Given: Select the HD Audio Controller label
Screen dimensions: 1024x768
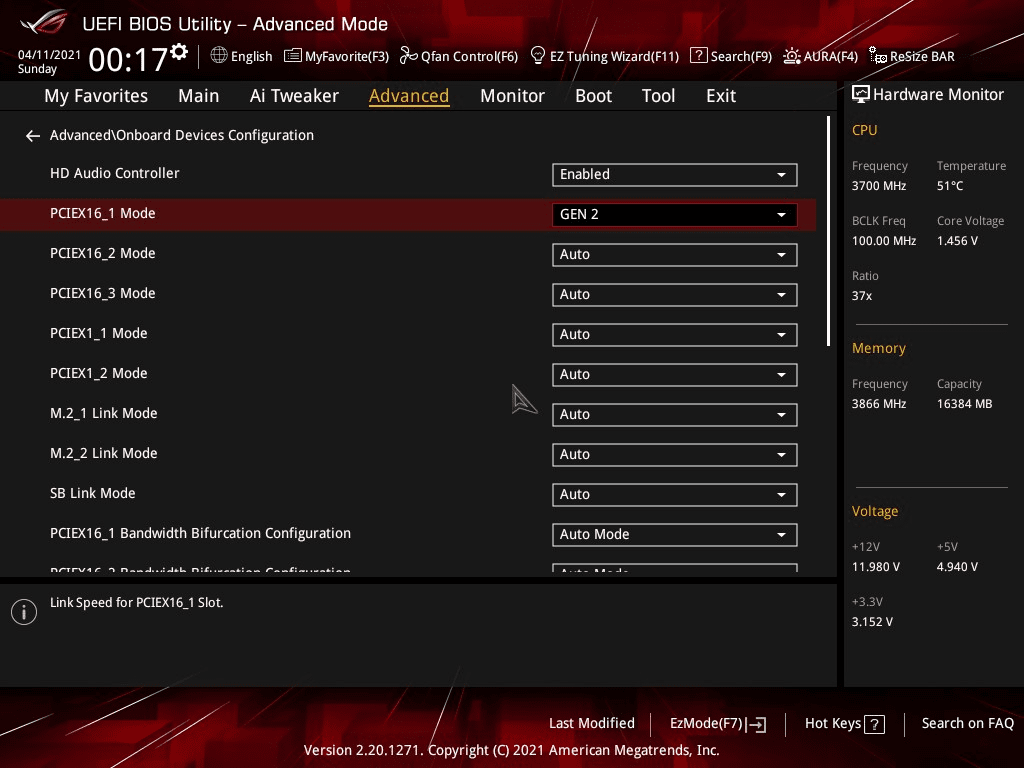Looking at the screenshot, I should pos(114,173).
